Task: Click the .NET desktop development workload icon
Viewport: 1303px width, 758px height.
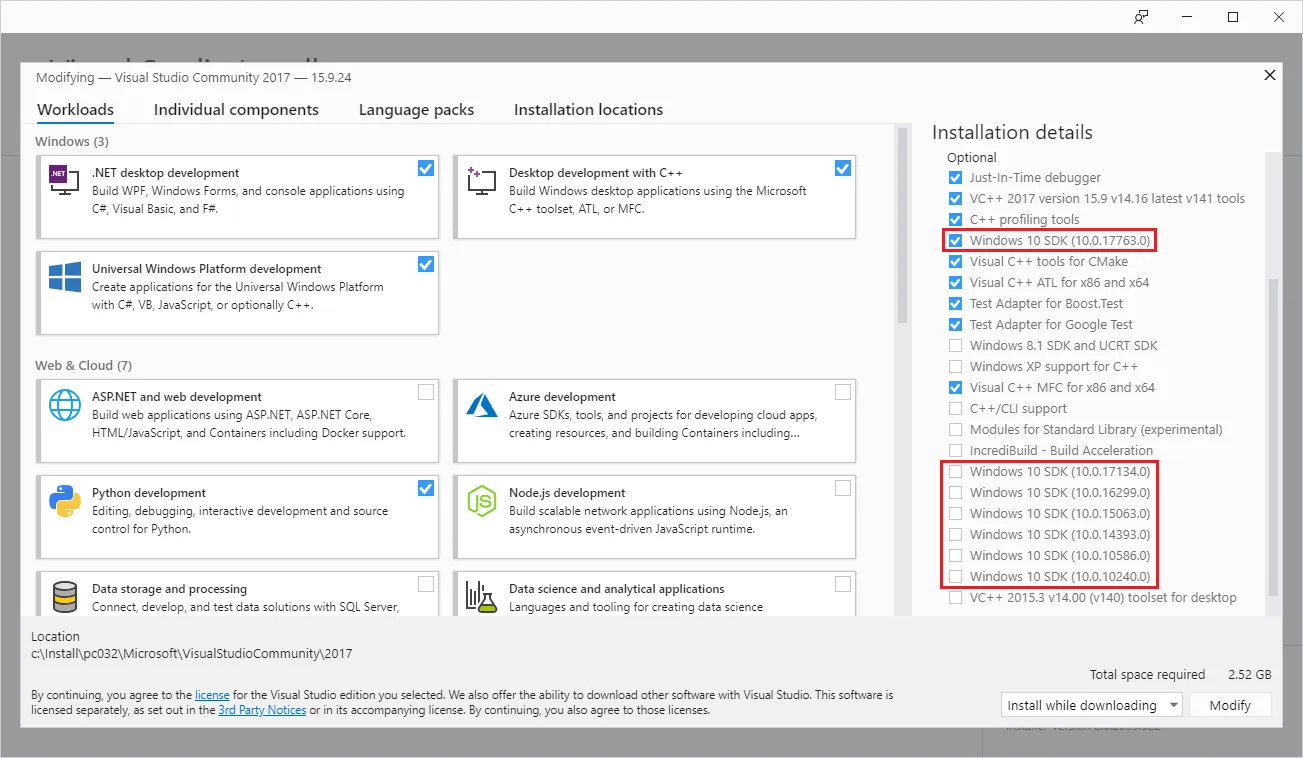Action: (65, 180)
